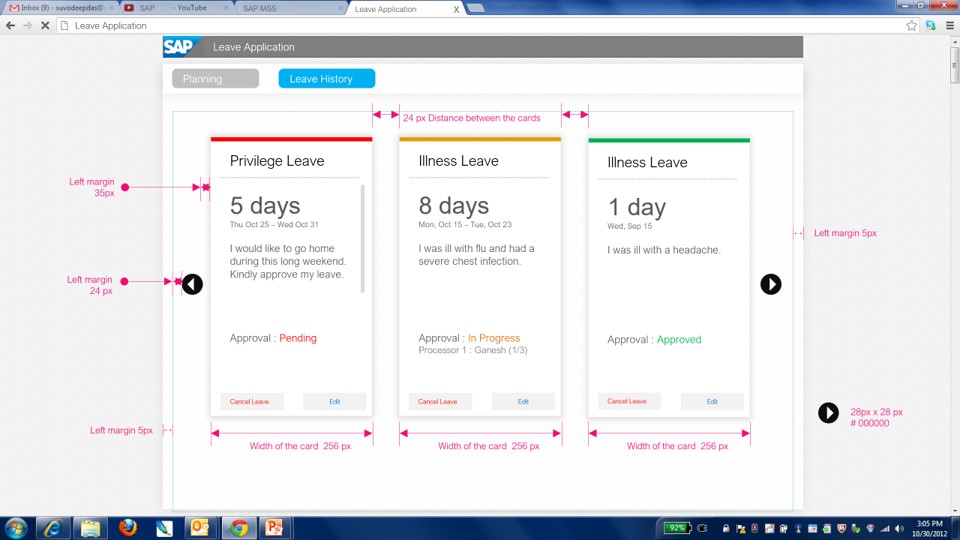Click the browser back arrow
This screenshot has height=540, width=960.
(11, 26)
